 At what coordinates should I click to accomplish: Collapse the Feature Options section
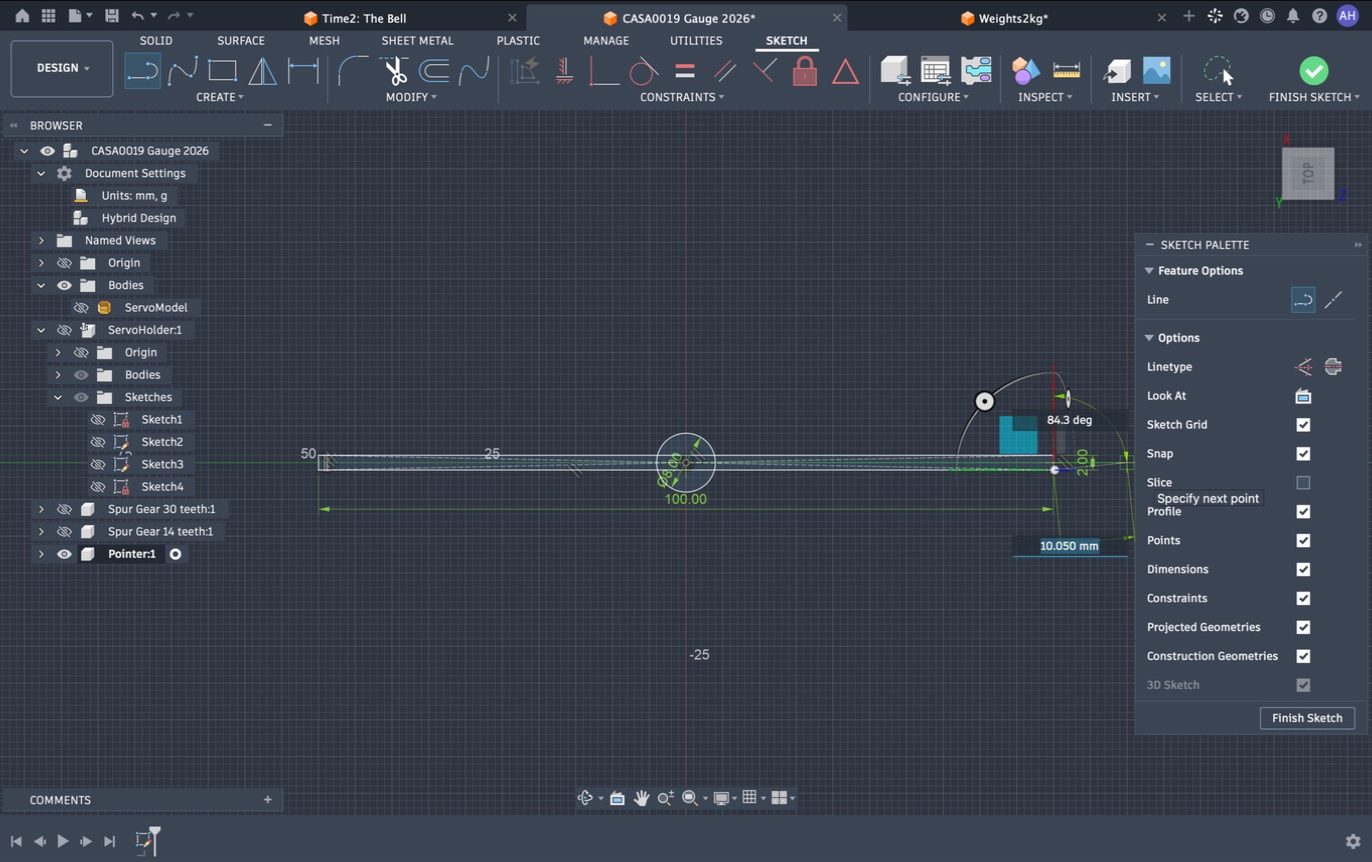point(1149,271)
